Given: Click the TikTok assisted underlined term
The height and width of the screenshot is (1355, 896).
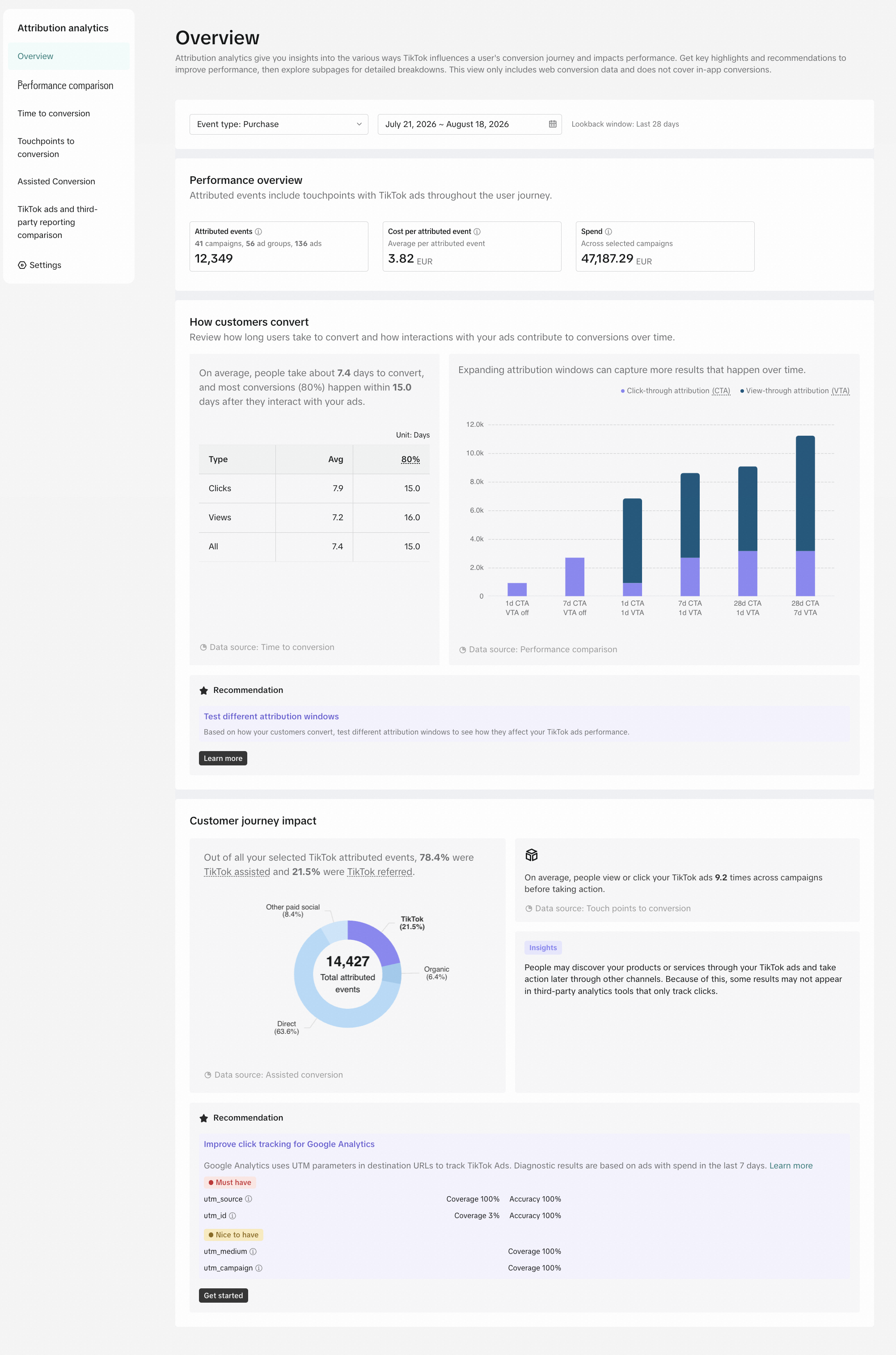Looking at the screenshot, I should click(237, 872).
